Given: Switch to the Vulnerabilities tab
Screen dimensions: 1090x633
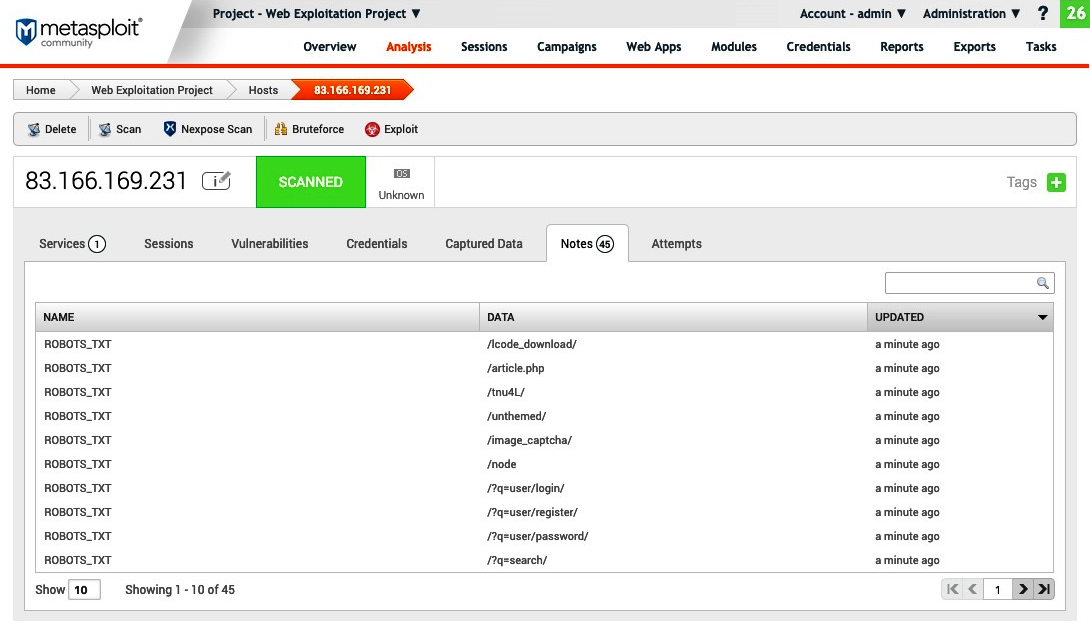Looking at the screenshot, I should tap(270, 243).
